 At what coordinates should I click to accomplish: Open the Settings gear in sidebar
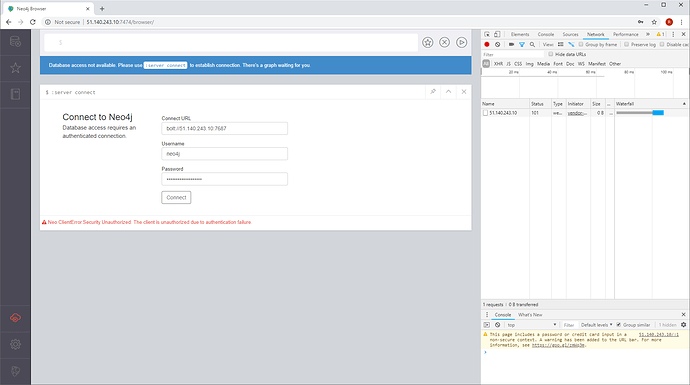pyautogui.click(x=15, y=344)
